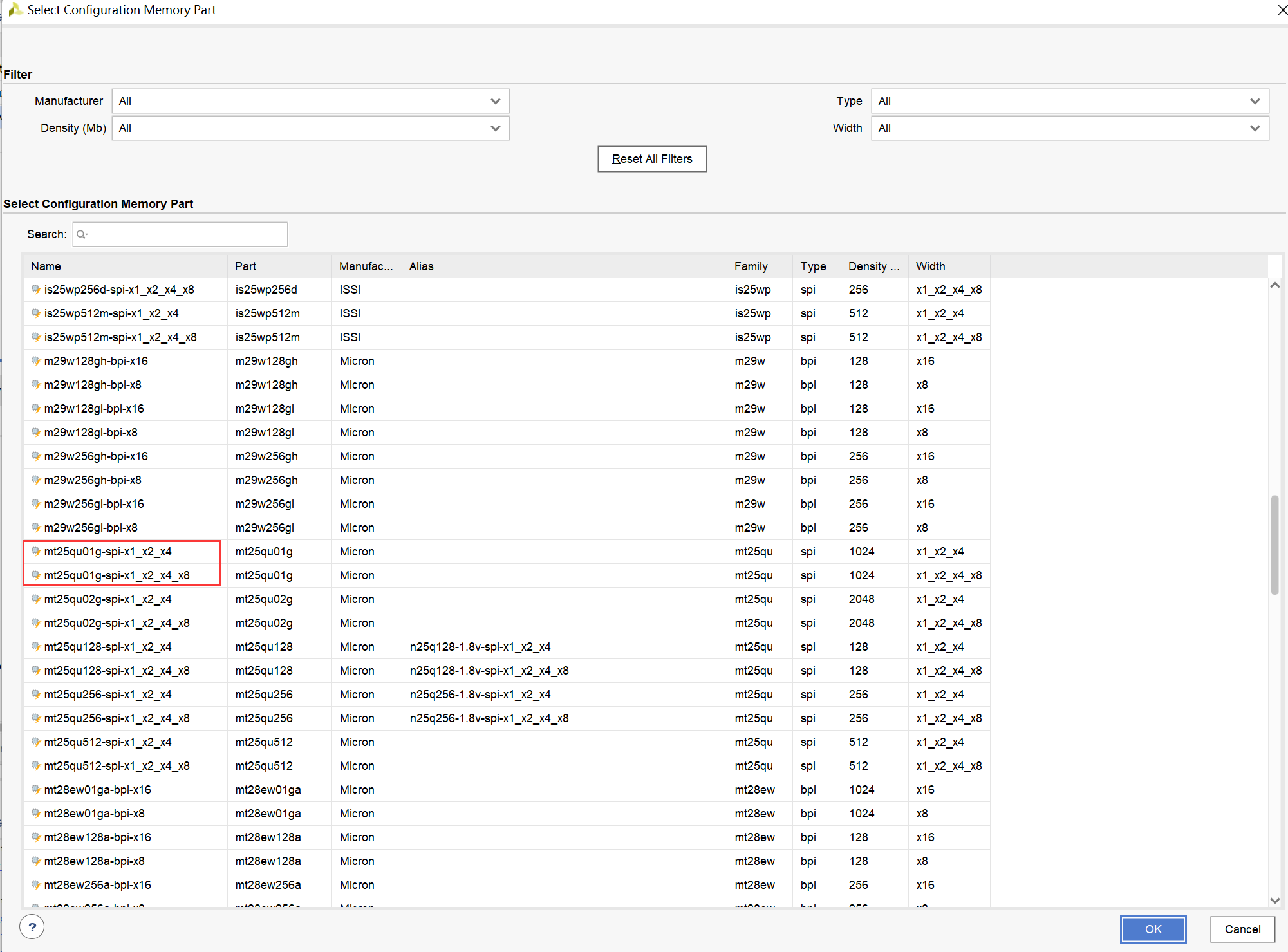
Task: Click Reset All Filters button
Action: pyautogui.click(x=652, y=159)
